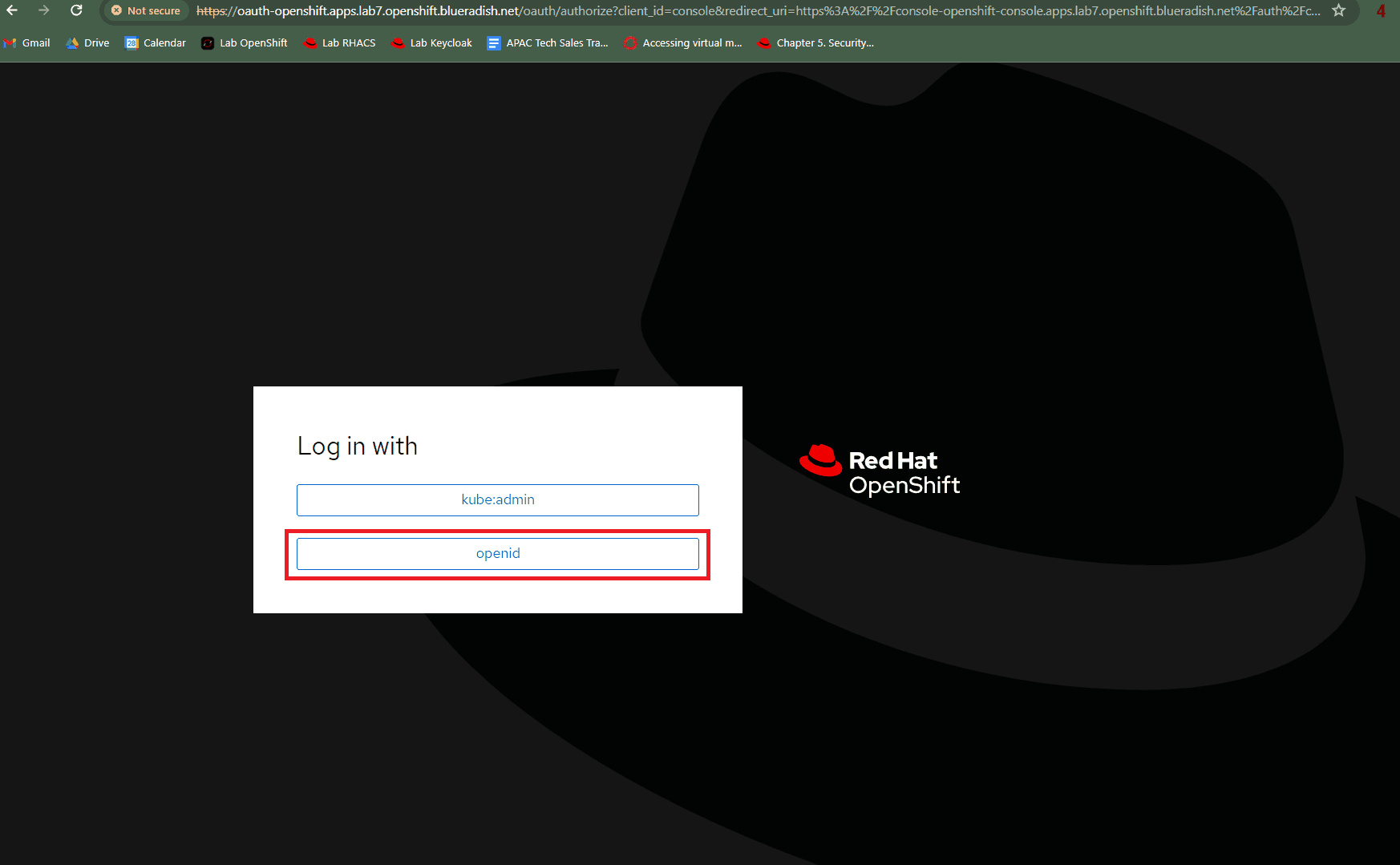The image size is (1400, 865).
Task: Open the Not secure site info
Action: [146, 10]
